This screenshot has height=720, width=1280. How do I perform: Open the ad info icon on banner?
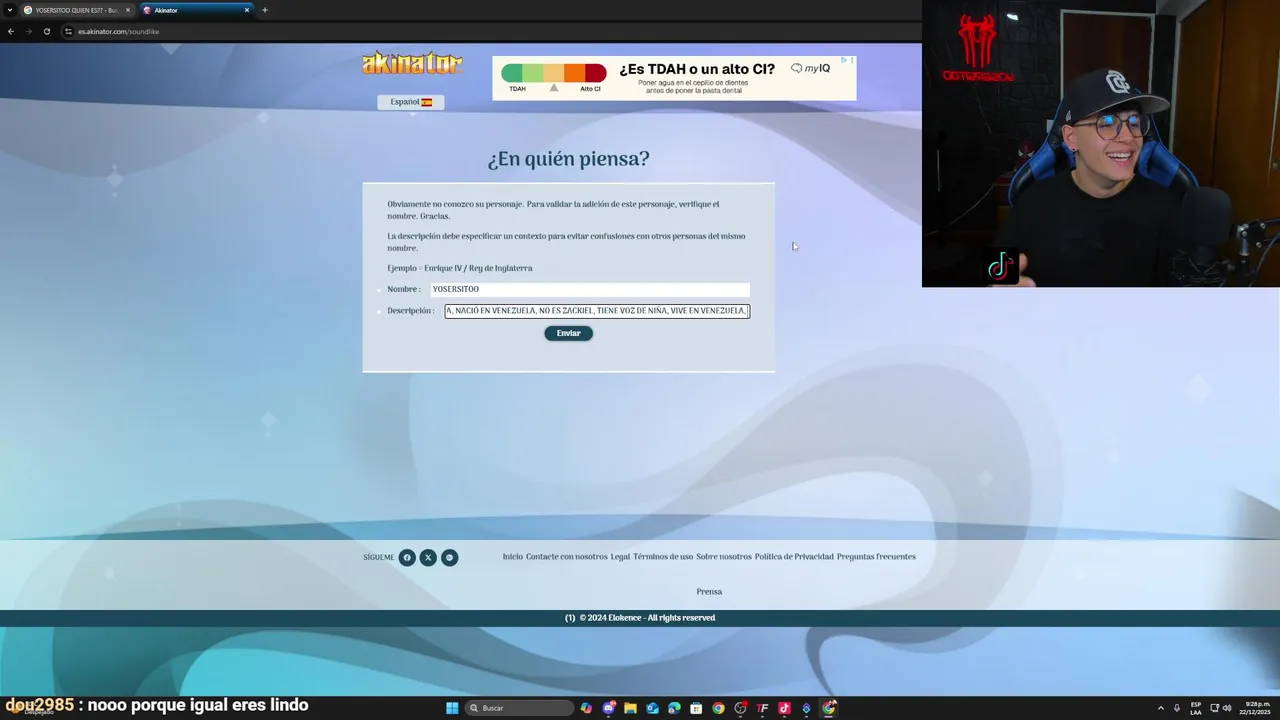pyautogui.click(x=845, y=60)
